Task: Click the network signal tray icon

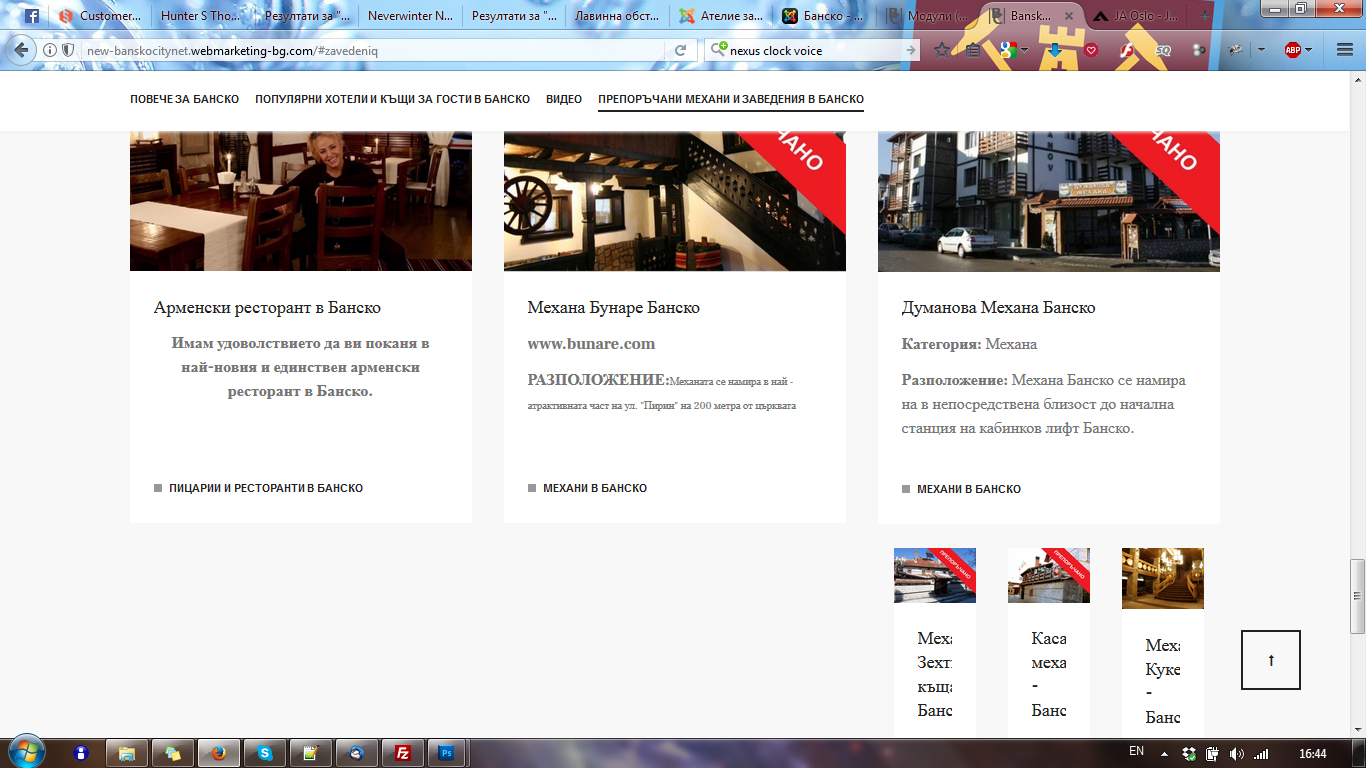Action: tap(1261, 754)
